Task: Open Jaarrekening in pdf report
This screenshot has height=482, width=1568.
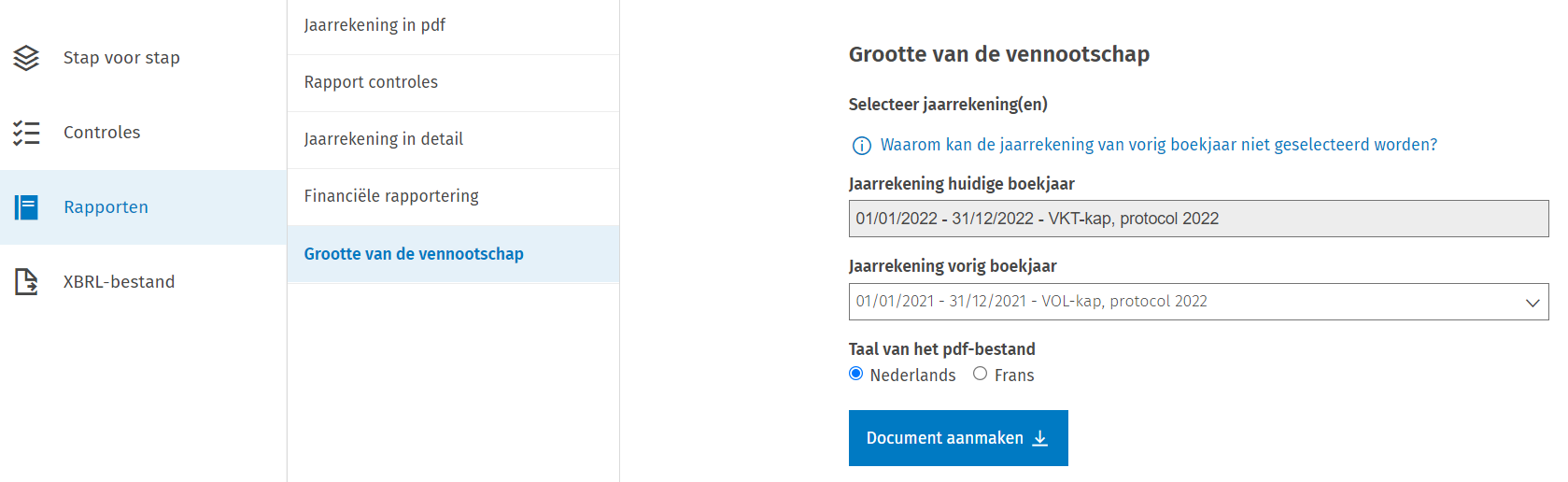Action: pos(374,25)
